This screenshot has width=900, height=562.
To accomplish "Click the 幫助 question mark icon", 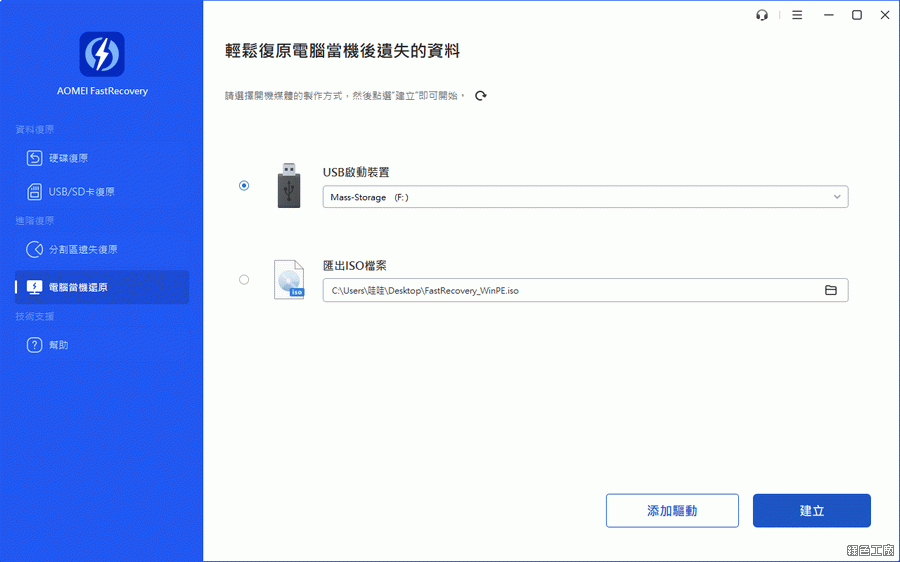I will click(34, 345).
